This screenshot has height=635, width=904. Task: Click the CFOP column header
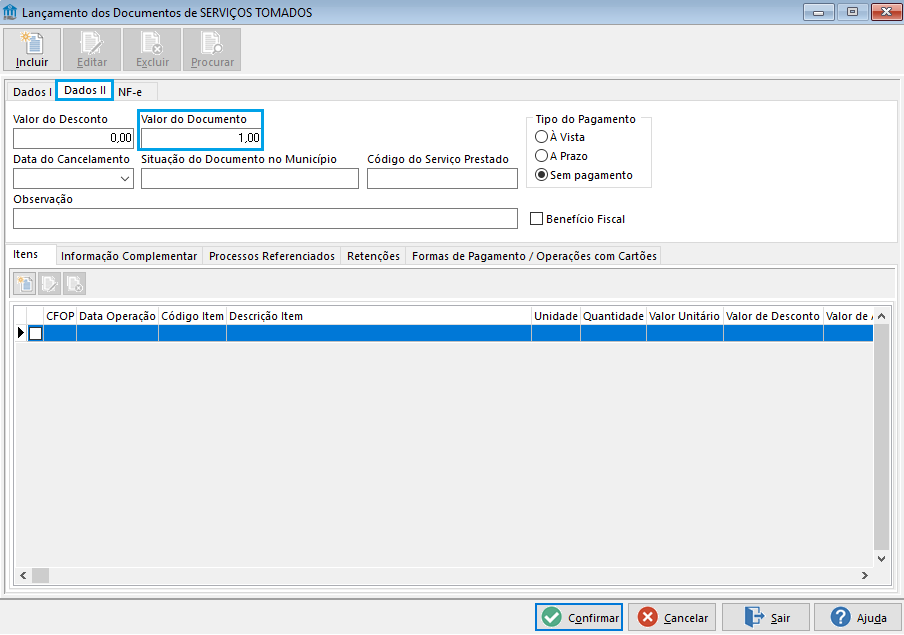pyautogui.click(x=60, y=316)
